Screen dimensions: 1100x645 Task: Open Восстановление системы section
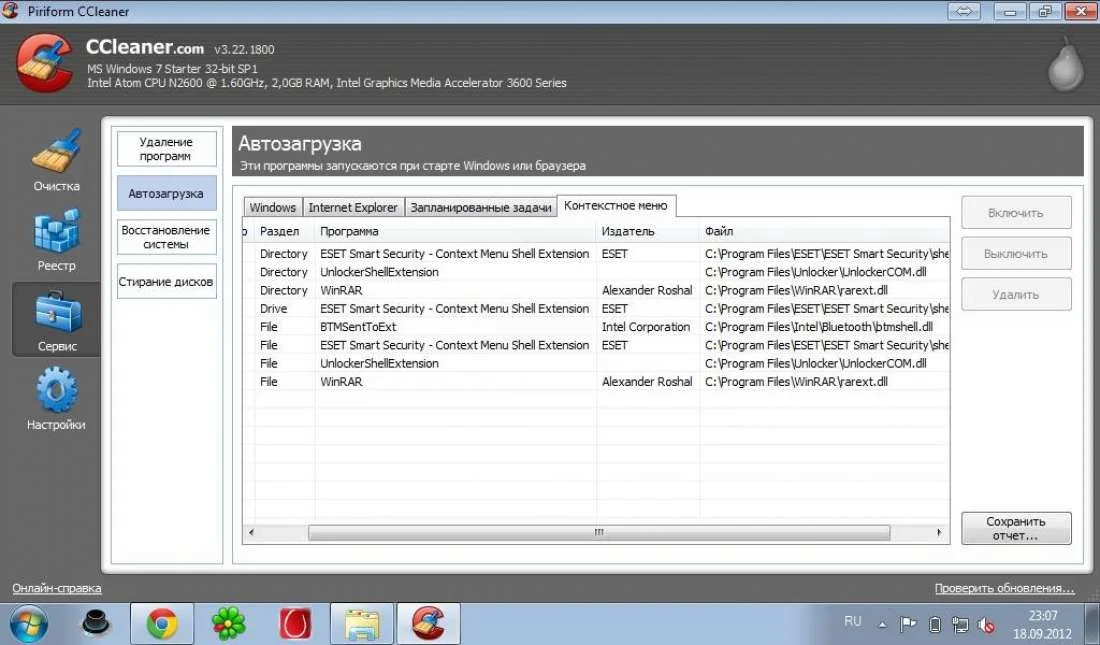coord(166,237)
